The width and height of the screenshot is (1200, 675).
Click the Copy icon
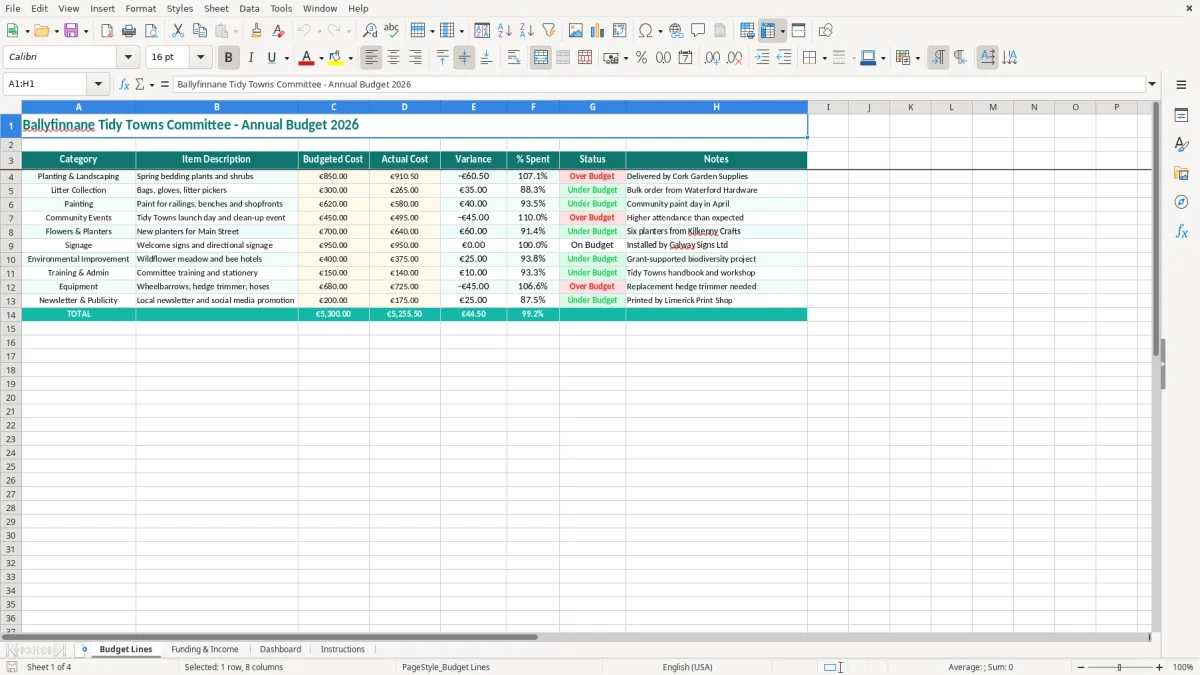click(200, 31)
